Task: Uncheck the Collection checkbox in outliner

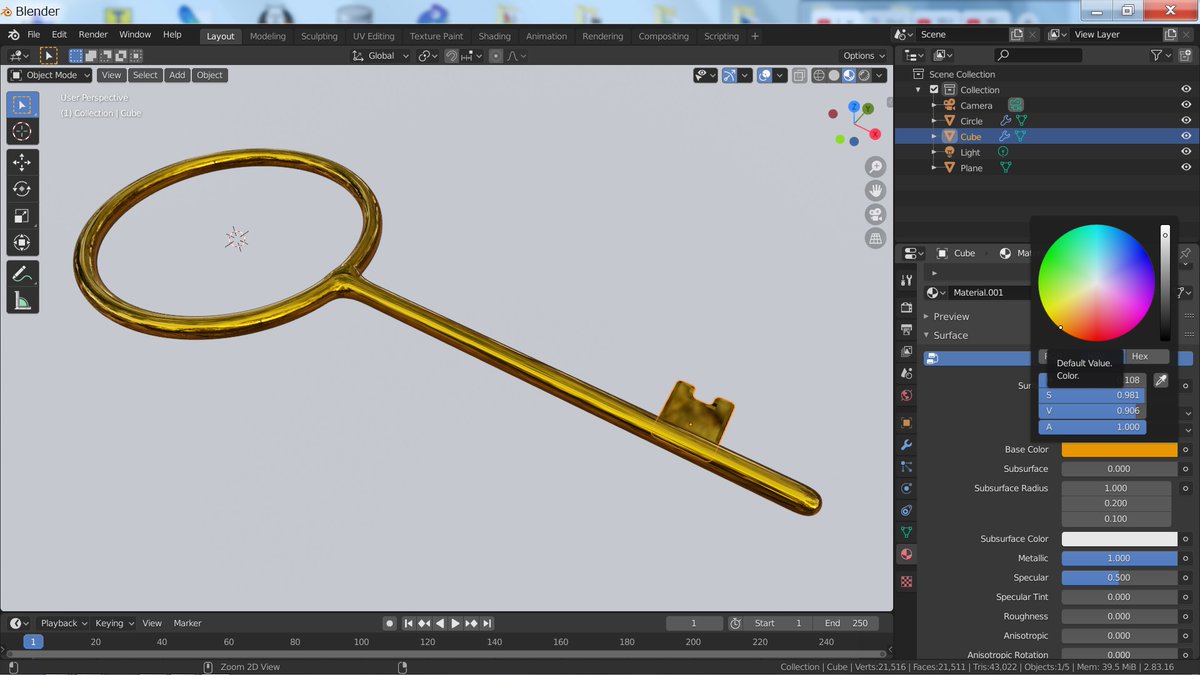Action: pyautogui.click(x=934, y=90)
